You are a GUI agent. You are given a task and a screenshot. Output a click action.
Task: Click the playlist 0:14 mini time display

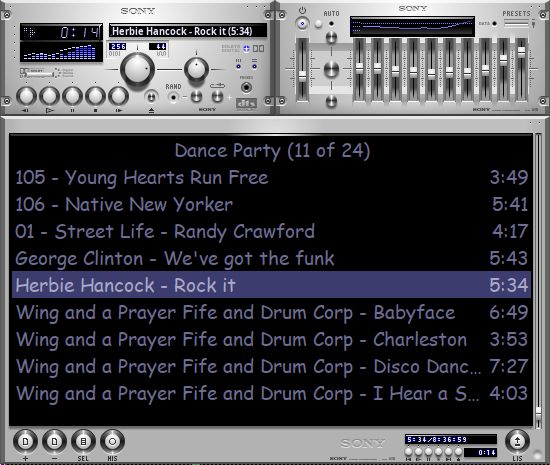click(x=480, y=453)
